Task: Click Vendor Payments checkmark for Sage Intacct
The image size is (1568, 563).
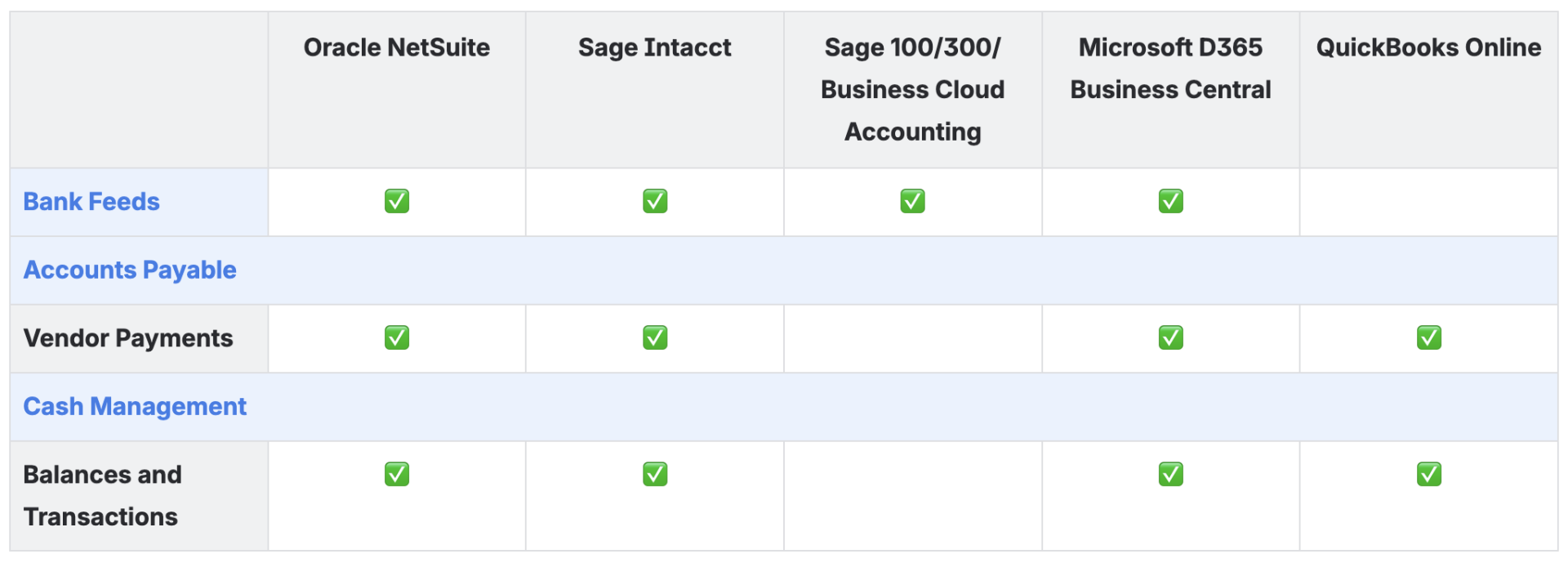Action: 655,337
